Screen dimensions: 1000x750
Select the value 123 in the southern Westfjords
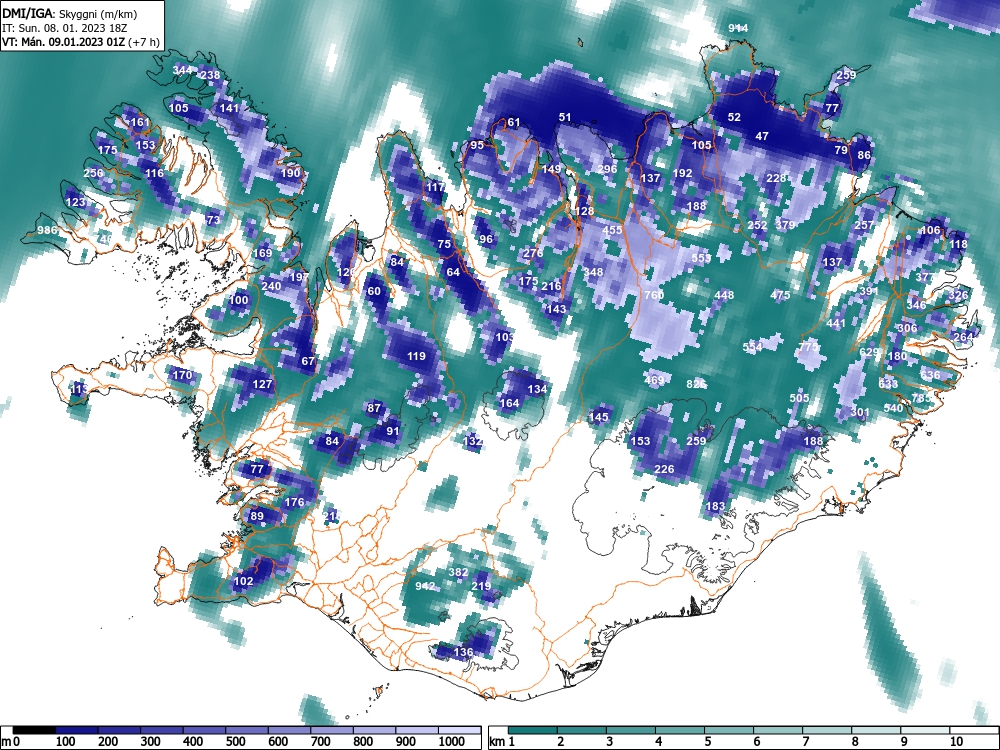pyautogui.click(x=75, y=202)
